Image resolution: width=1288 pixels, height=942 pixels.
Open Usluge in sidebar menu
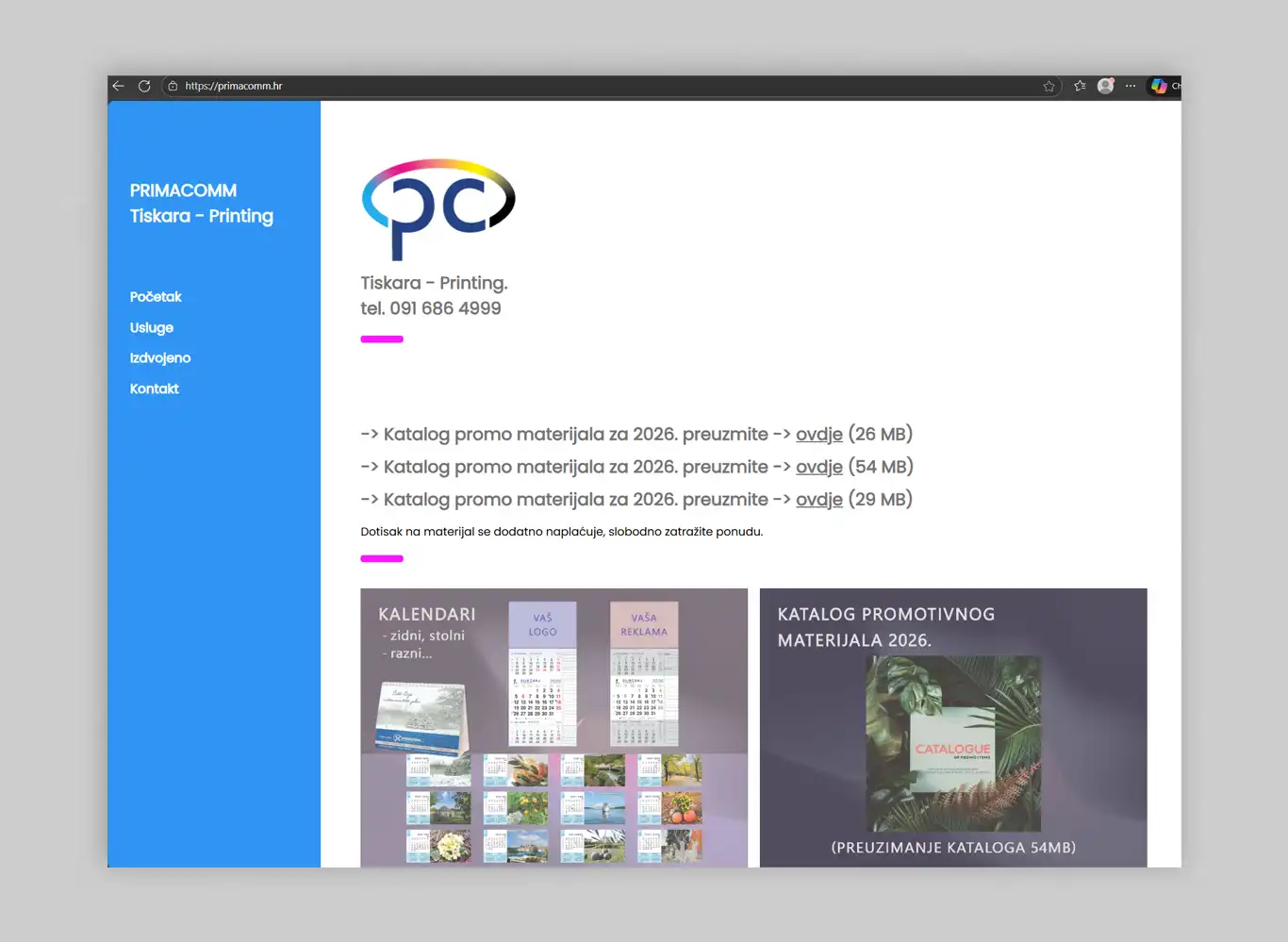click(152, 328)
